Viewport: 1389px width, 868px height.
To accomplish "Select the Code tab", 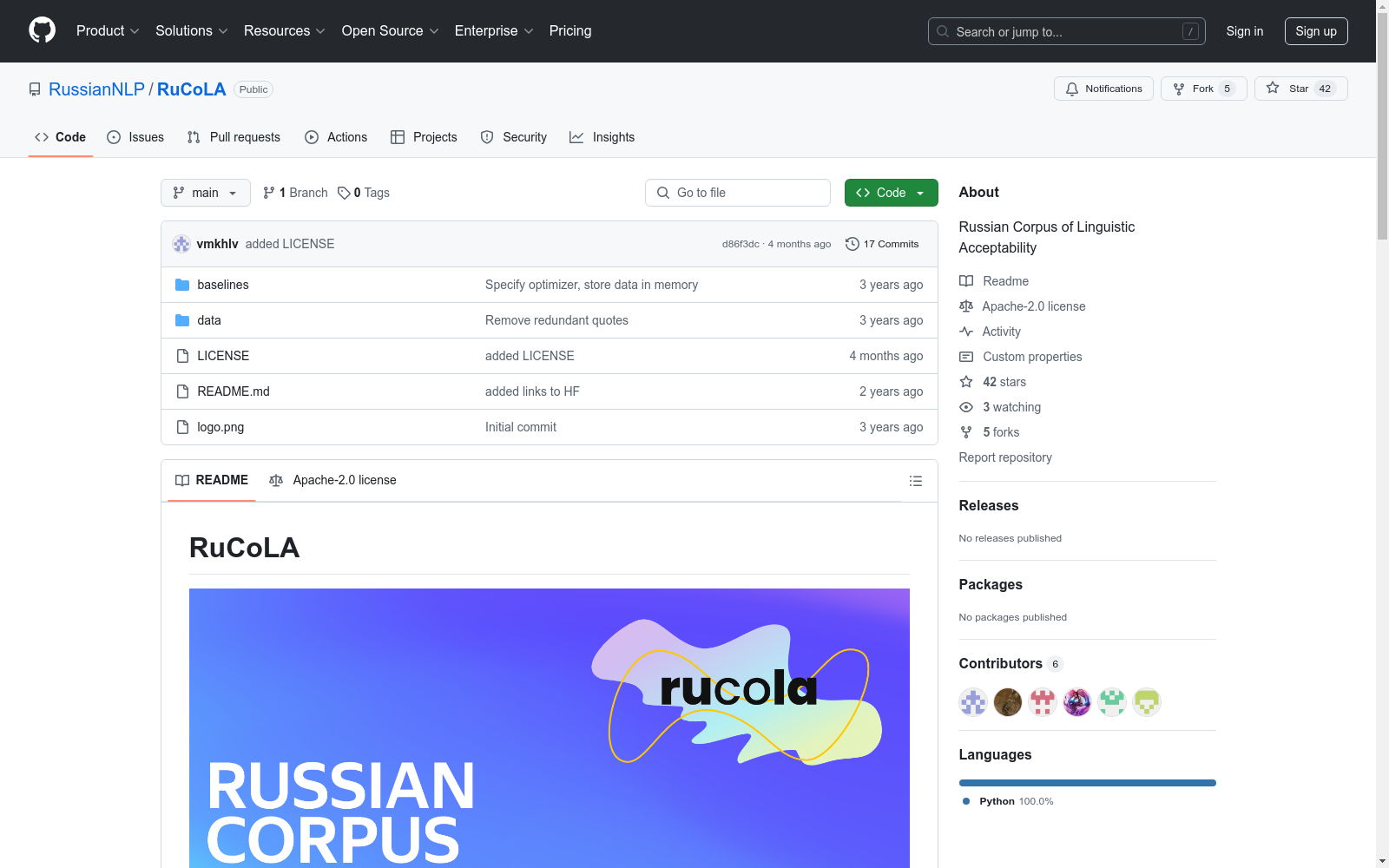I will pyautogui.click(x=61, y=137).
